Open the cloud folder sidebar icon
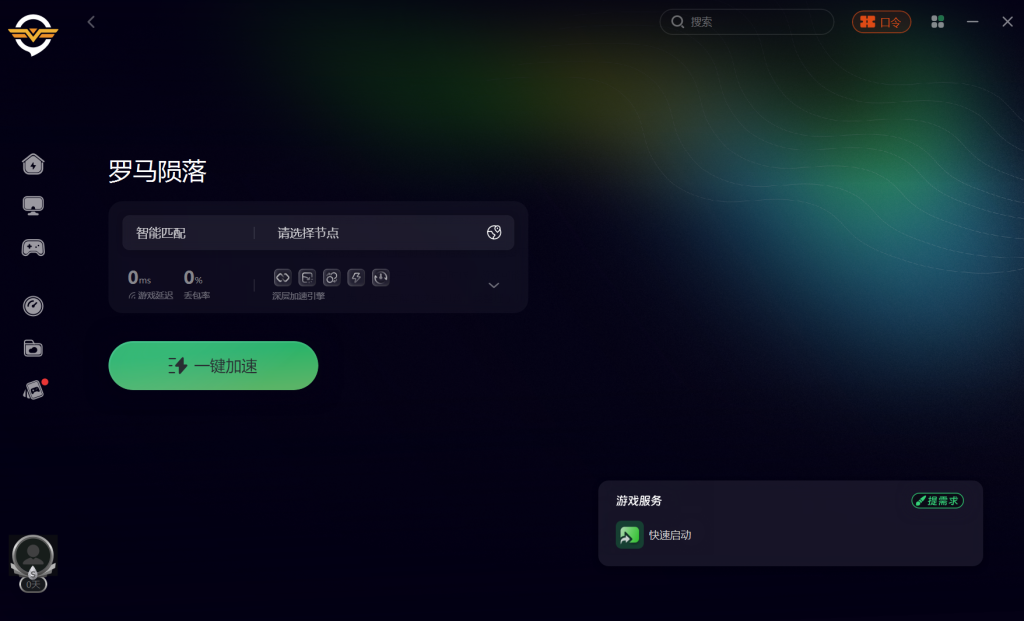Image resolution: width=1024 pixels, height=621 pixels. click(33, 348)
